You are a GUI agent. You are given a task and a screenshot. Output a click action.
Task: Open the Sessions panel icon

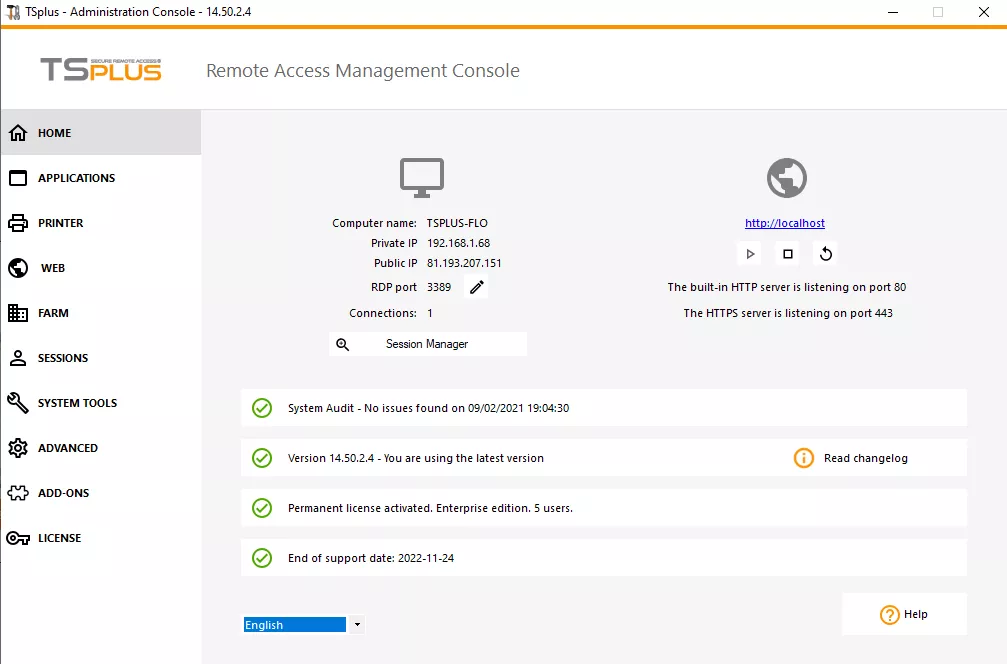point(17,357)
